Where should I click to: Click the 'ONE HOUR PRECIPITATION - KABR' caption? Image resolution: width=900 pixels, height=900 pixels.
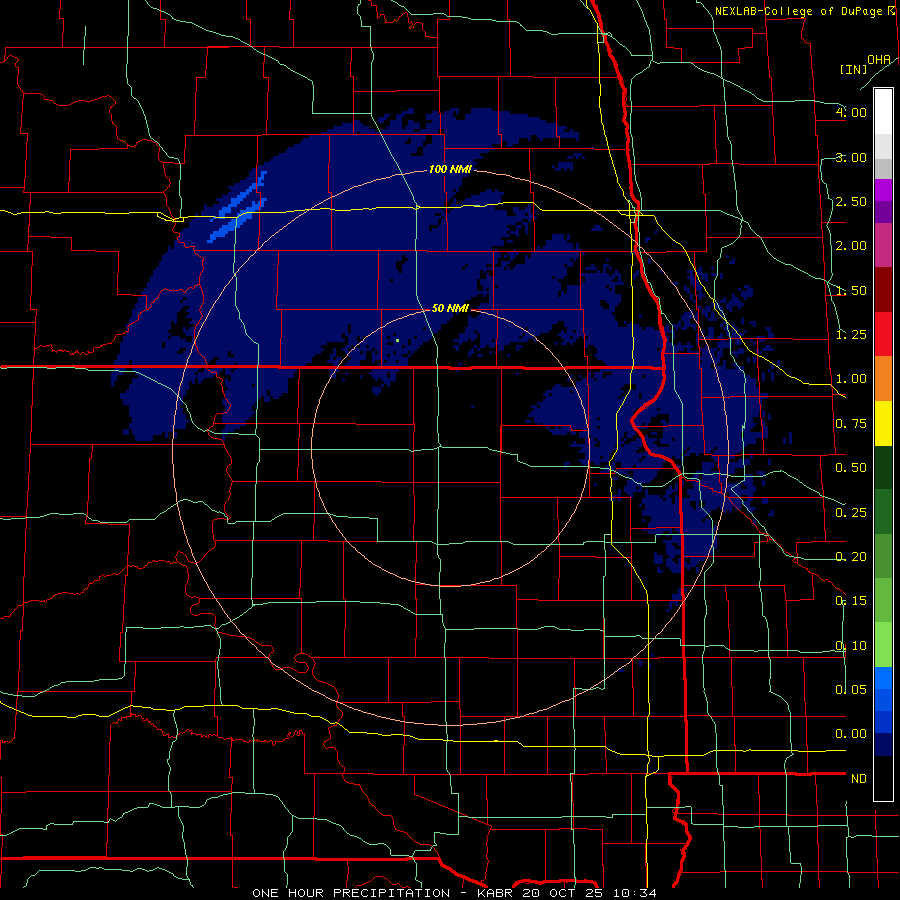click(384, 893)
